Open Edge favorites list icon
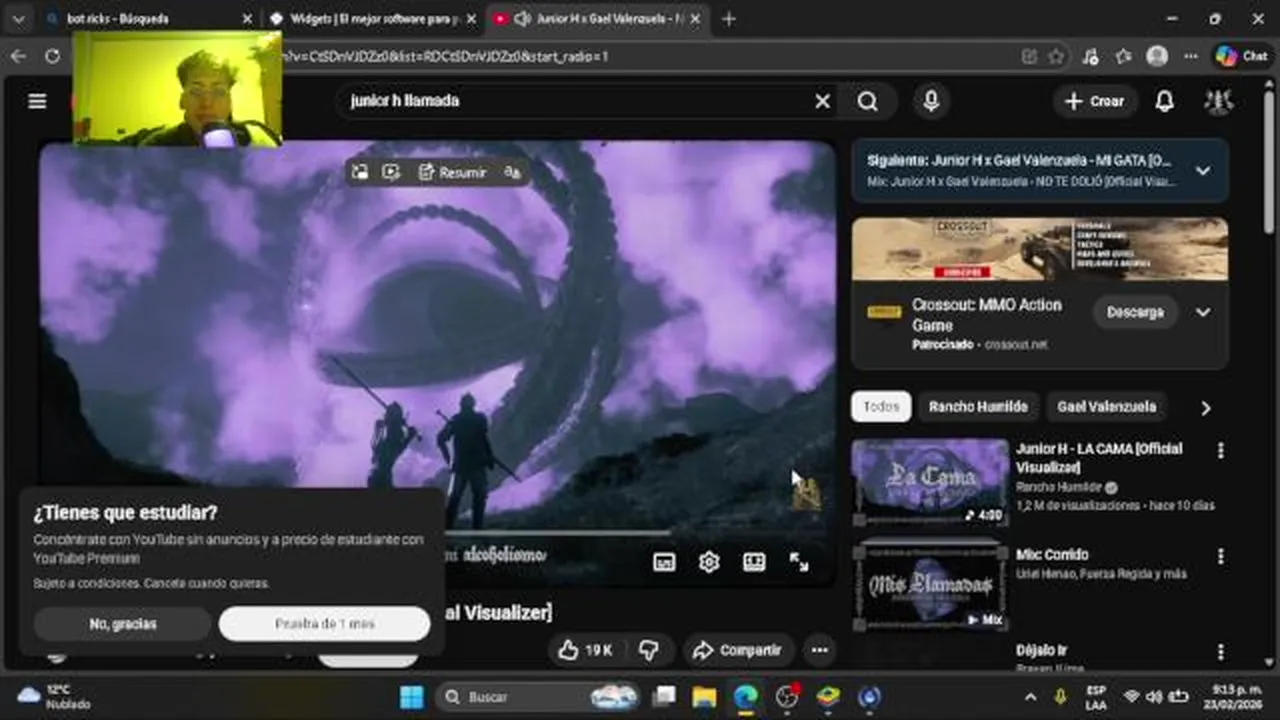The height and width of the screenshot is (720, 1280). 1123,57
